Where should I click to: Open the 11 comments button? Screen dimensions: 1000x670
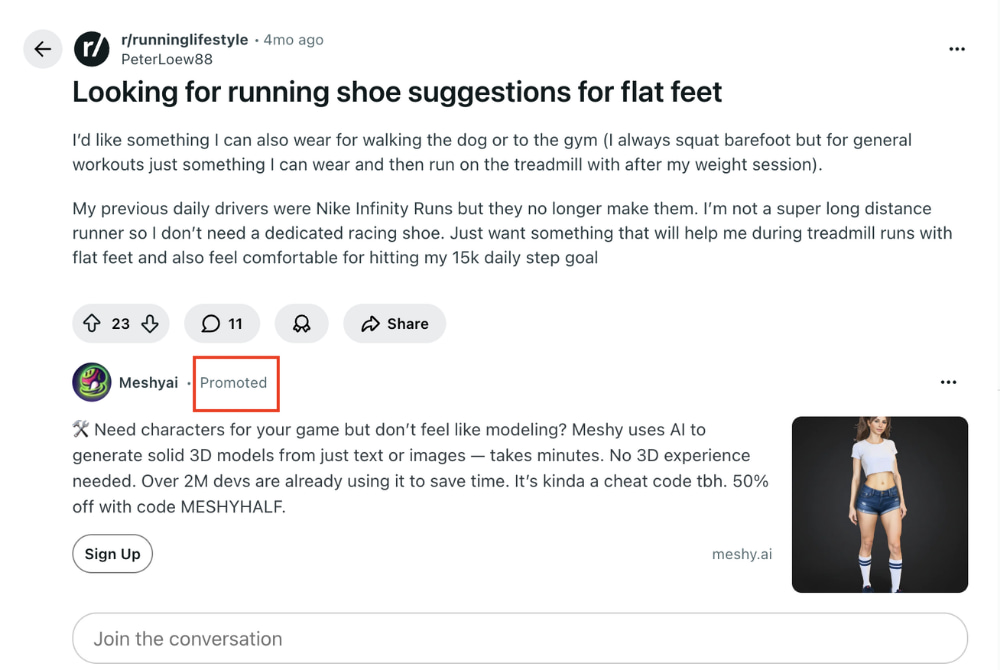click(x=222, y=323)
